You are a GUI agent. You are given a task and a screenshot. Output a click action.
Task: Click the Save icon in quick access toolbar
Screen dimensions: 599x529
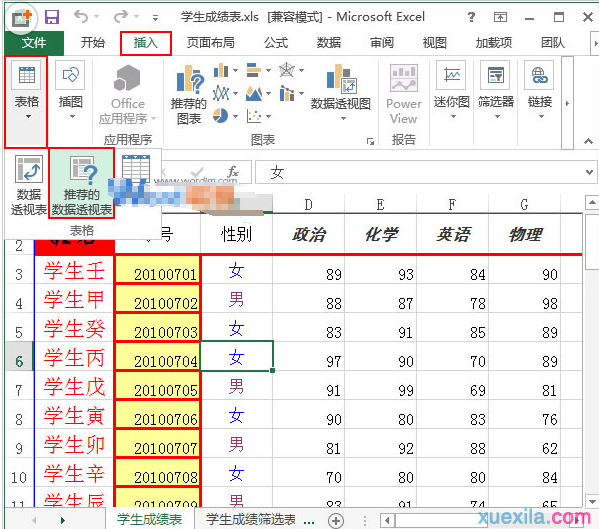coord(52,17)
